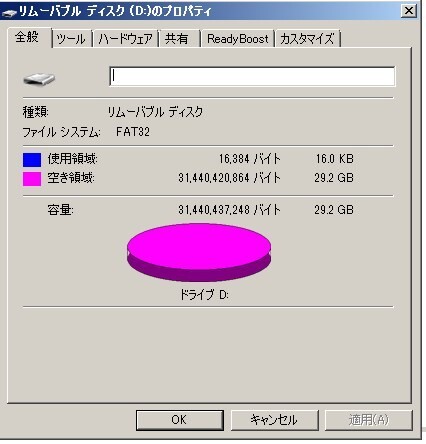
Task: Select the 全般 tab
Action: pos(29,37)
